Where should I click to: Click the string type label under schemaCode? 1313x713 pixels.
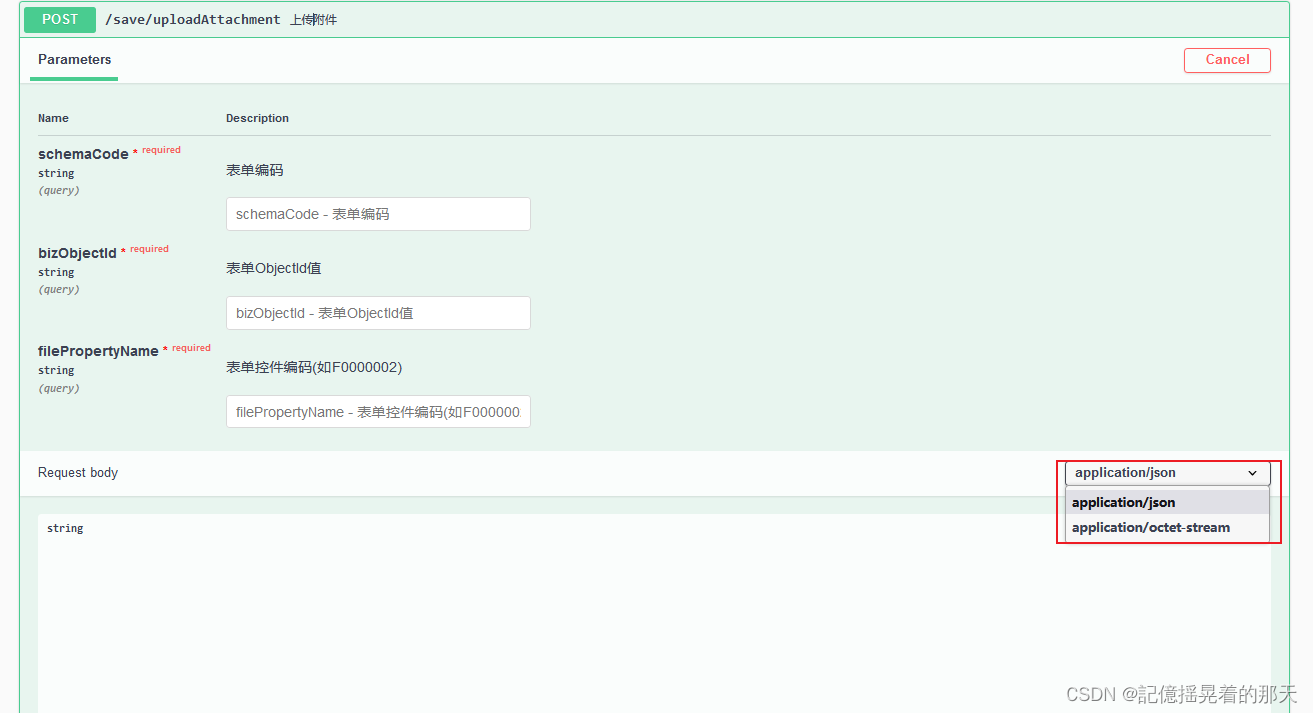[x=55, y=173]
